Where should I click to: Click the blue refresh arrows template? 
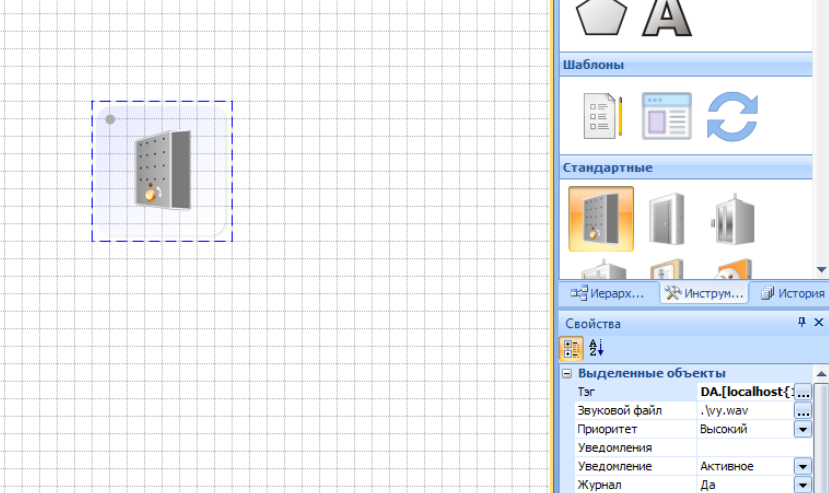(x=732, y=115)
